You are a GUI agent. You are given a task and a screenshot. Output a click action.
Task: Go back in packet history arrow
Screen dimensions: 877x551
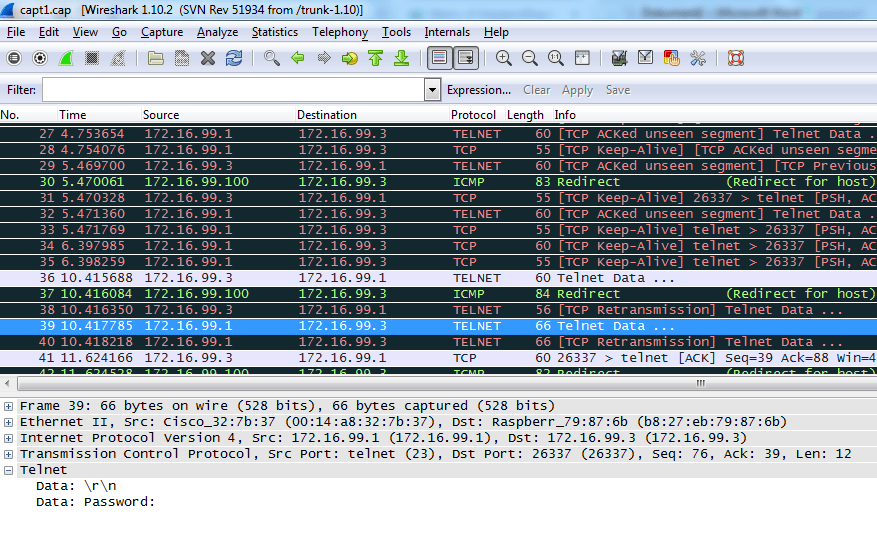pos(298,58)
